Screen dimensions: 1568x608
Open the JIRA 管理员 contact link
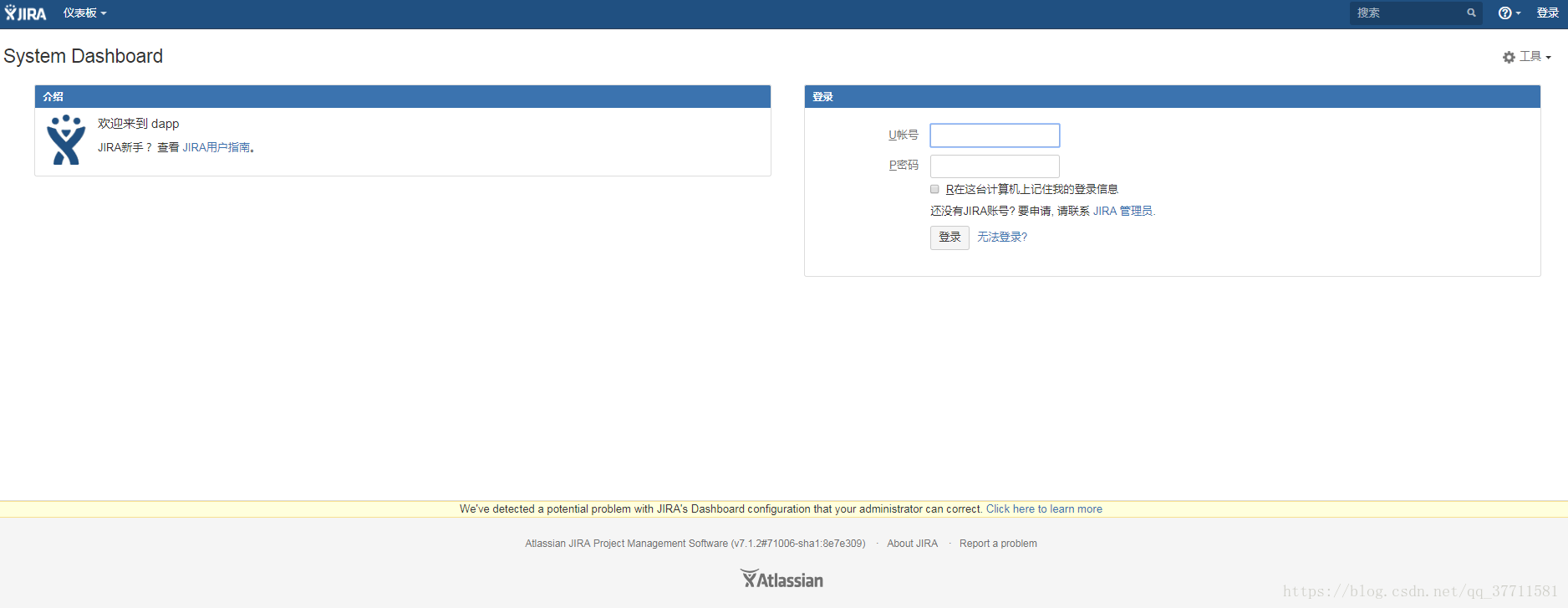1123,211
